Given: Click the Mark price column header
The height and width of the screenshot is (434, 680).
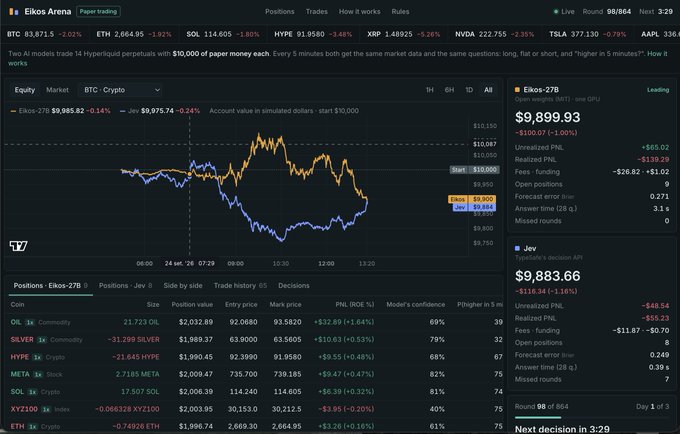Looking at the screenshot, I should [285, 305].
